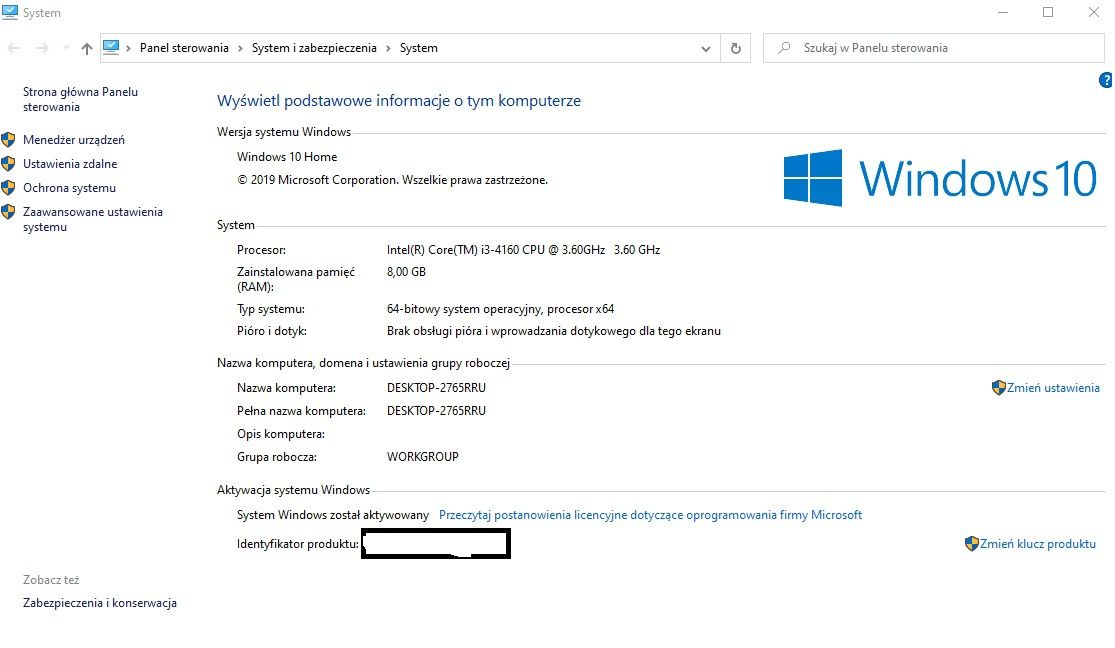Click the shield icon beside 'Zmień klucz produktu'

pyautogui.click(x=971, y=543)
